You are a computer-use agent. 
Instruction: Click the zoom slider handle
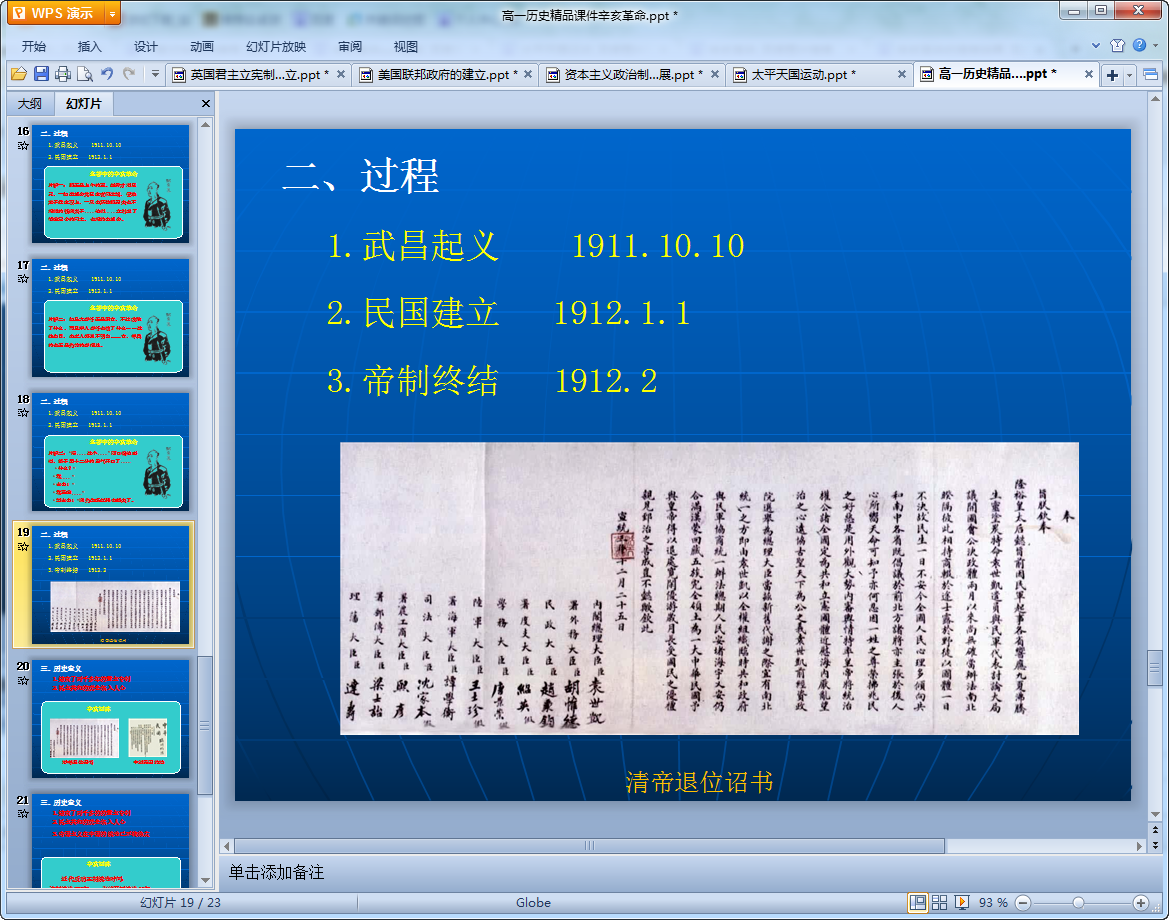click(1078, 903)
